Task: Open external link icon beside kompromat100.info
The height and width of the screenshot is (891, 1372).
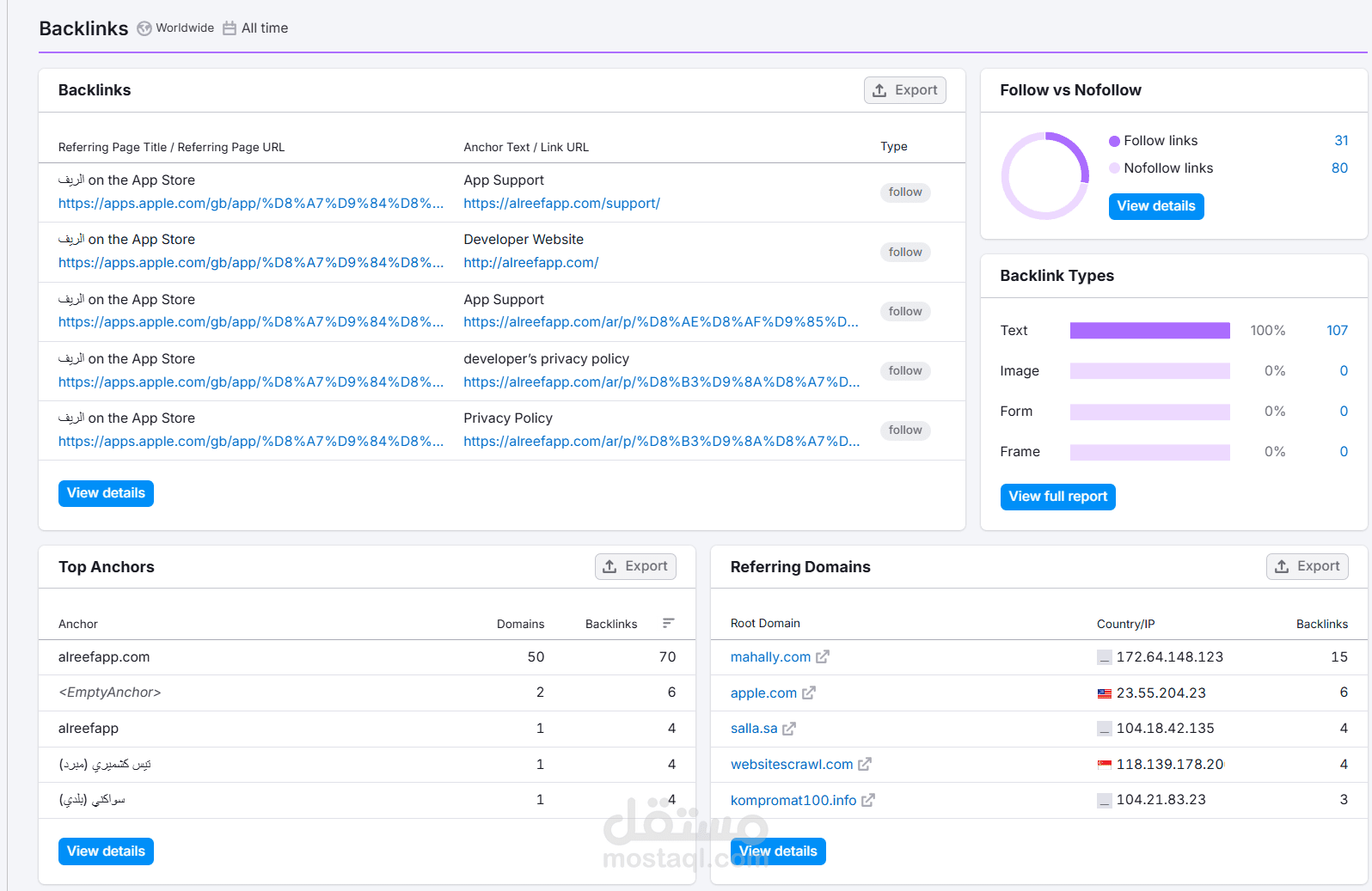Action: pos(868,800)
